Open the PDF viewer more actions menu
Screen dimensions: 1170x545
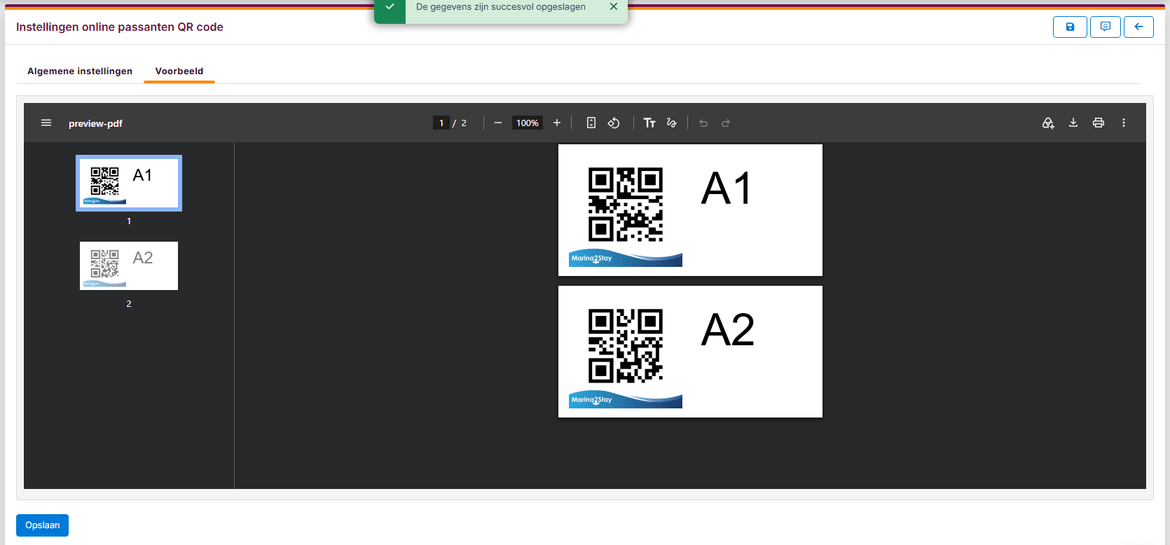pyautogui.click(x=1124, y=122)
